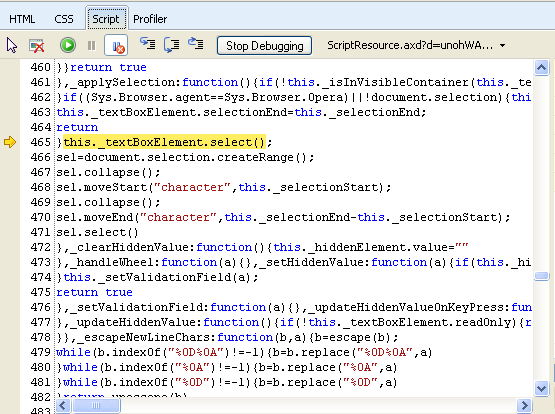Switch to the CSS tab
Viewport: 555px width, 414px height.
pos(64,19)
